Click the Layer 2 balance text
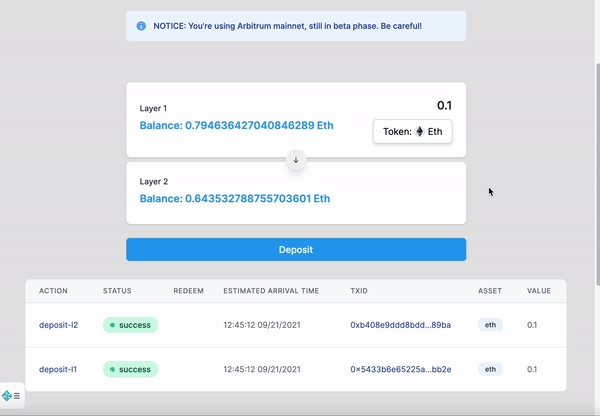The width and height of the screenshot is (600, 416). click(234, 199)
